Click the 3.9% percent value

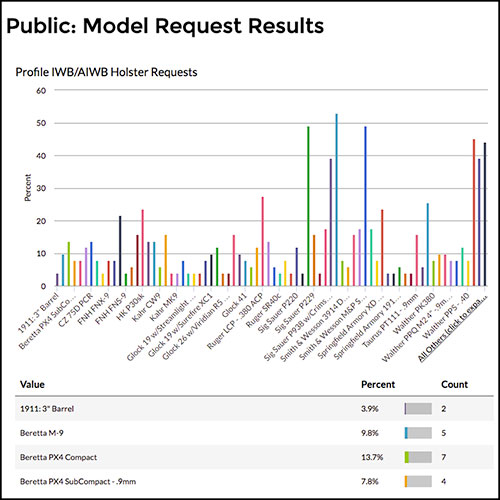click(370, 409)
